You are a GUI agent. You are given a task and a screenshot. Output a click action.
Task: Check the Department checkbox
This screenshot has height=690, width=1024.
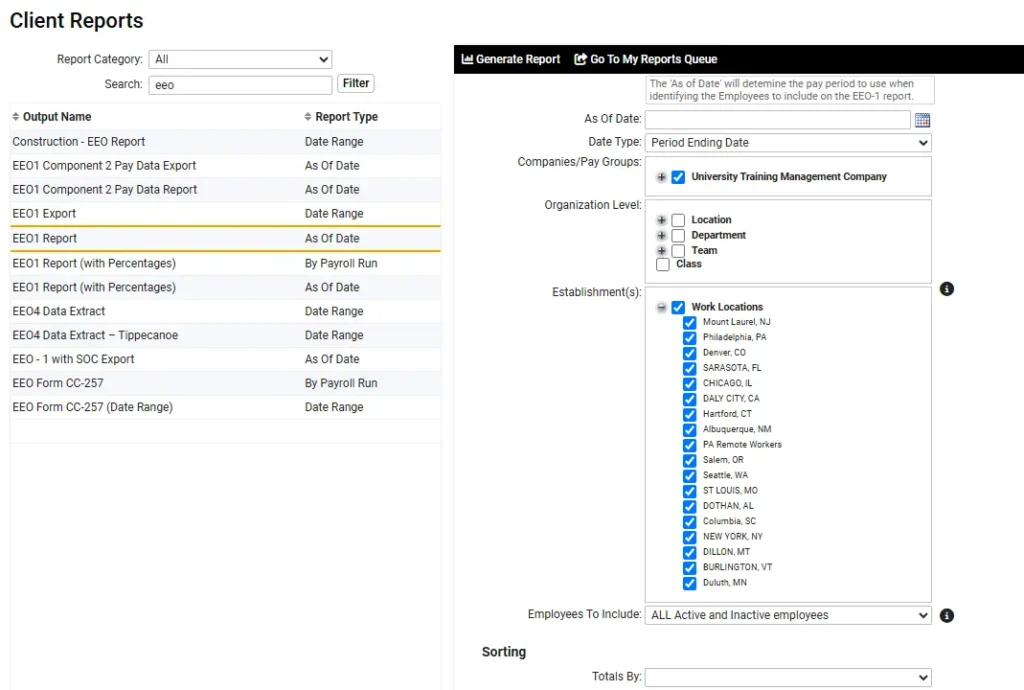pos(678,235)
